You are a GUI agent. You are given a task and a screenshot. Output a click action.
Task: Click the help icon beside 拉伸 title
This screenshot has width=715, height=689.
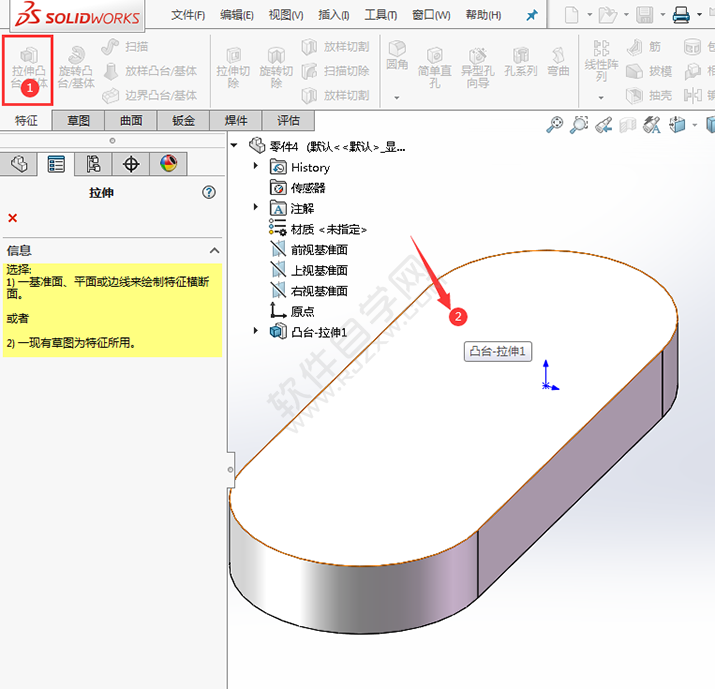point(209,193)
